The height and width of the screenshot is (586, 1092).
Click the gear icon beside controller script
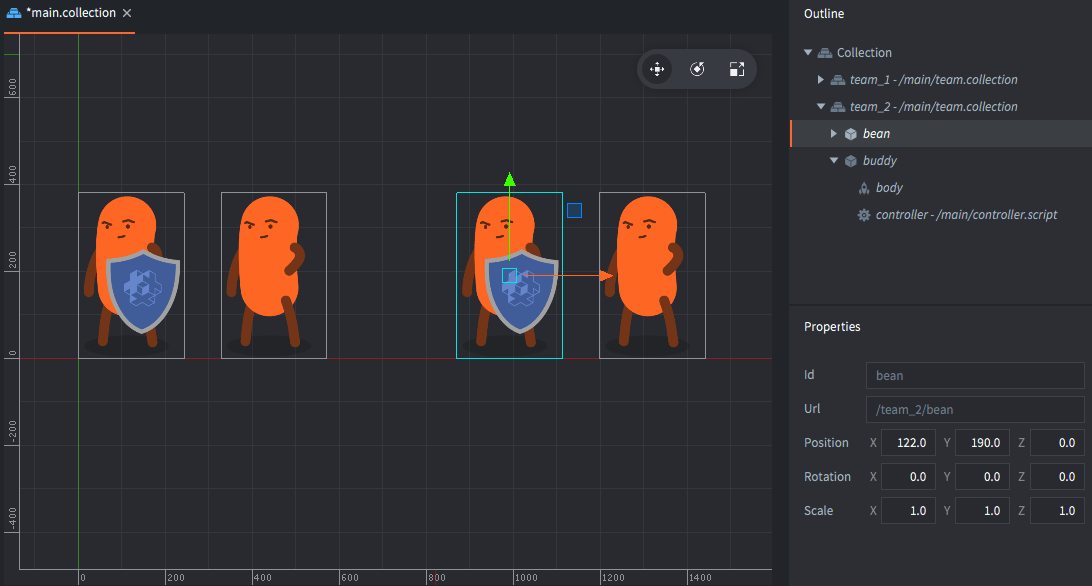click(864, 215)
